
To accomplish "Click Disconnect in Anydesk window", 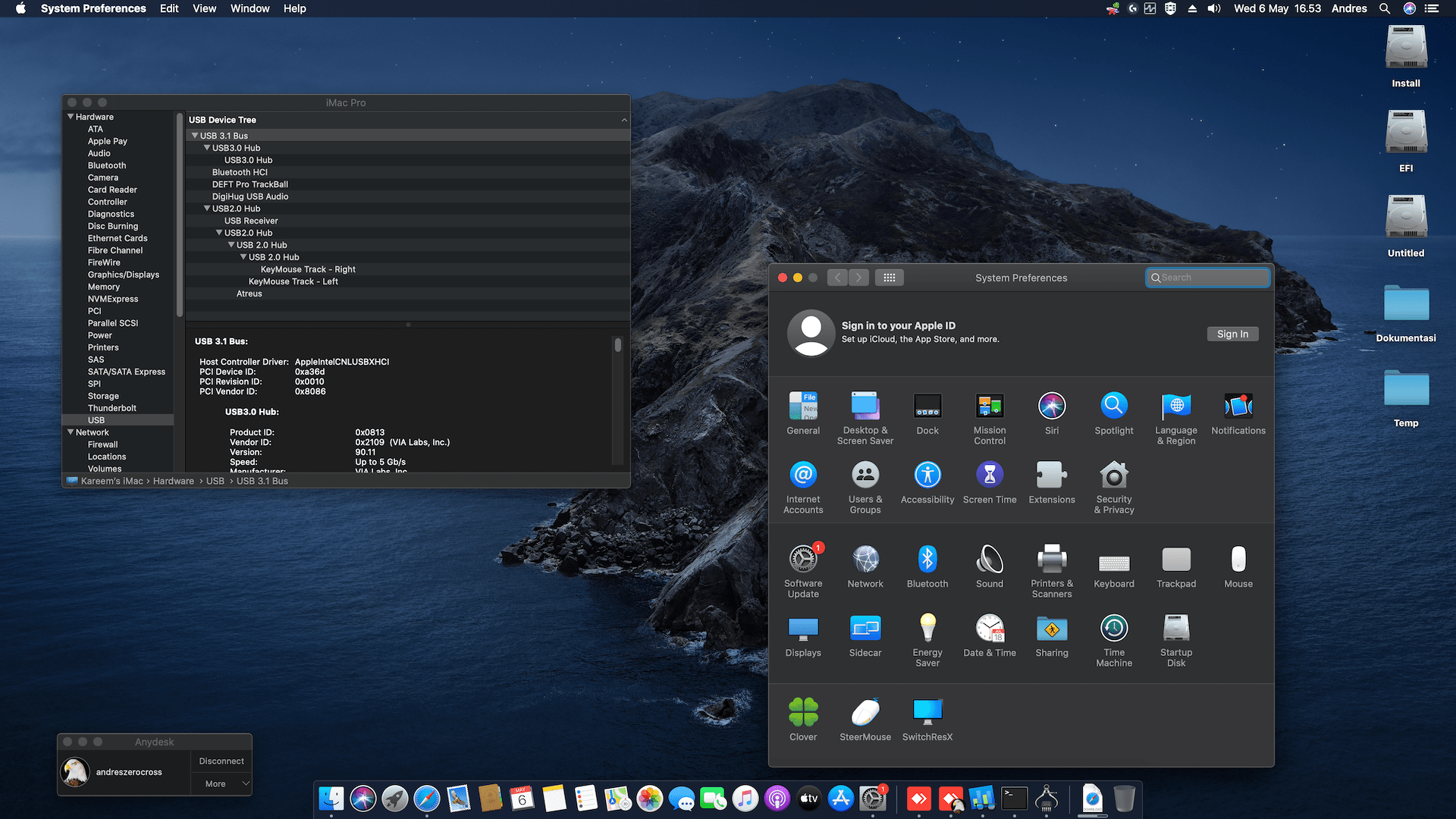I will coord(221,761).
